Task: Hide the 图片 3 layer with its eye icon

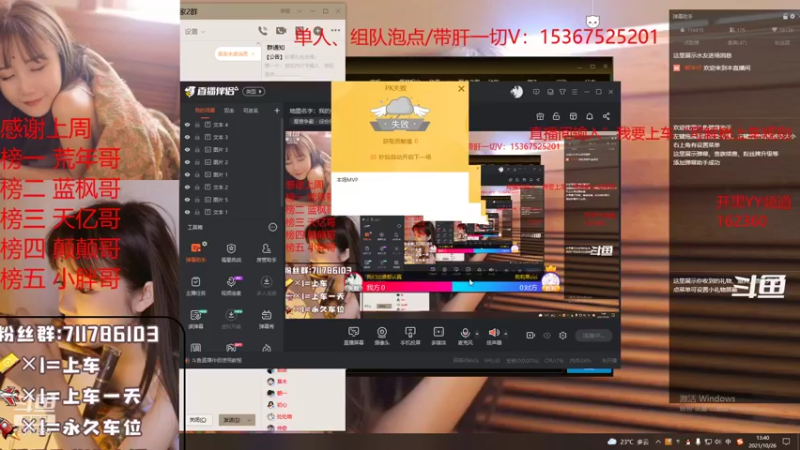Action: (x=187, y=149)
